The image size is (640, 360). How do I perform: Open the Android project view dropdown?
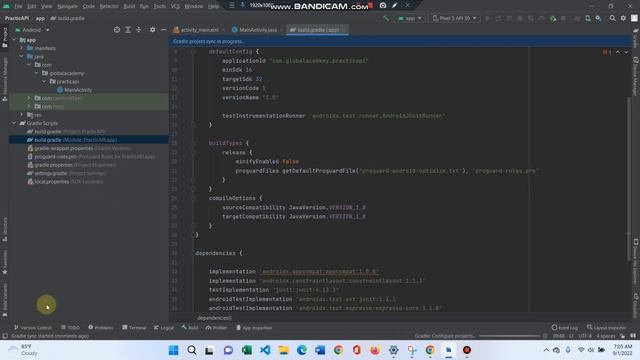click(x=32, y=30)
